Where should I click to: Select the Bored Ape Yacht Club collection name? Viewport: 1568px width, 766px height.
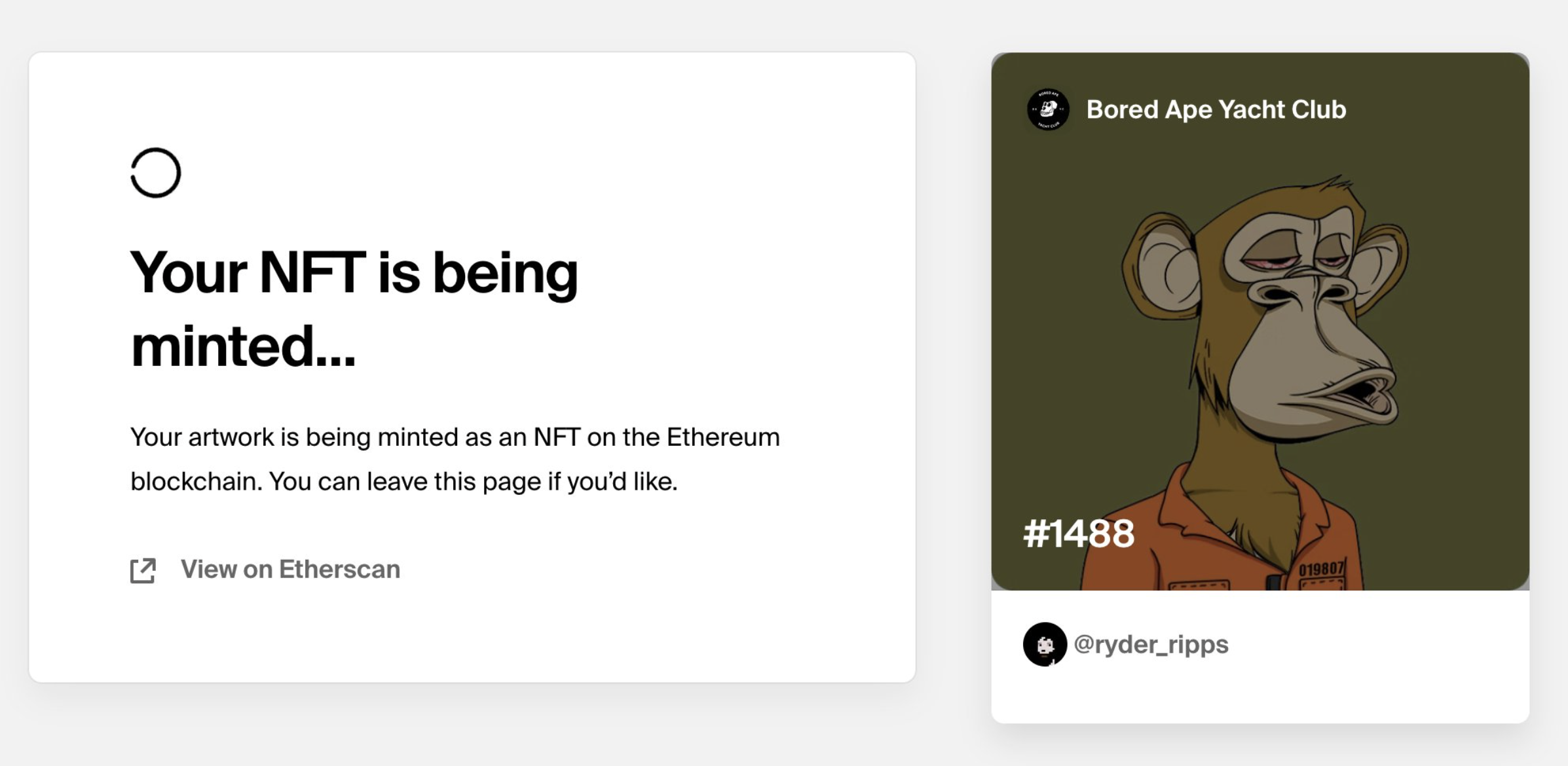click(x=1216, y=109)
